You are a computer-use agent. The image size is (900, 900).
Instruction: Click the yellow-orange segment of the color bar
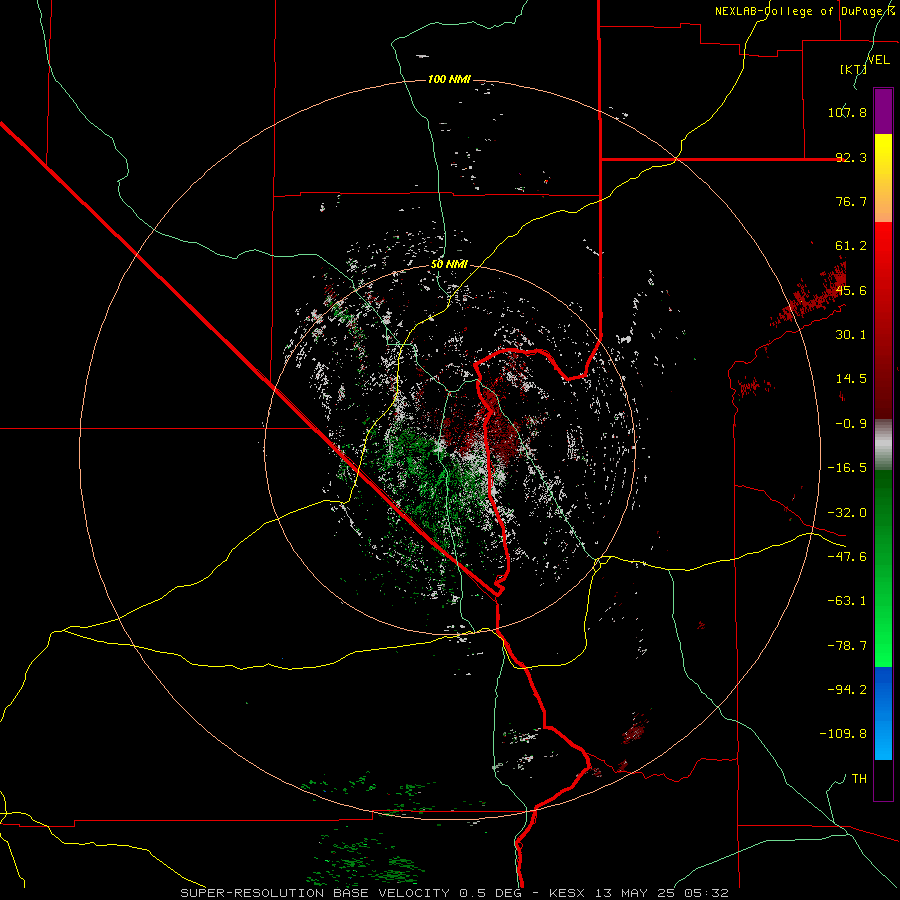[x=883, y=178]
